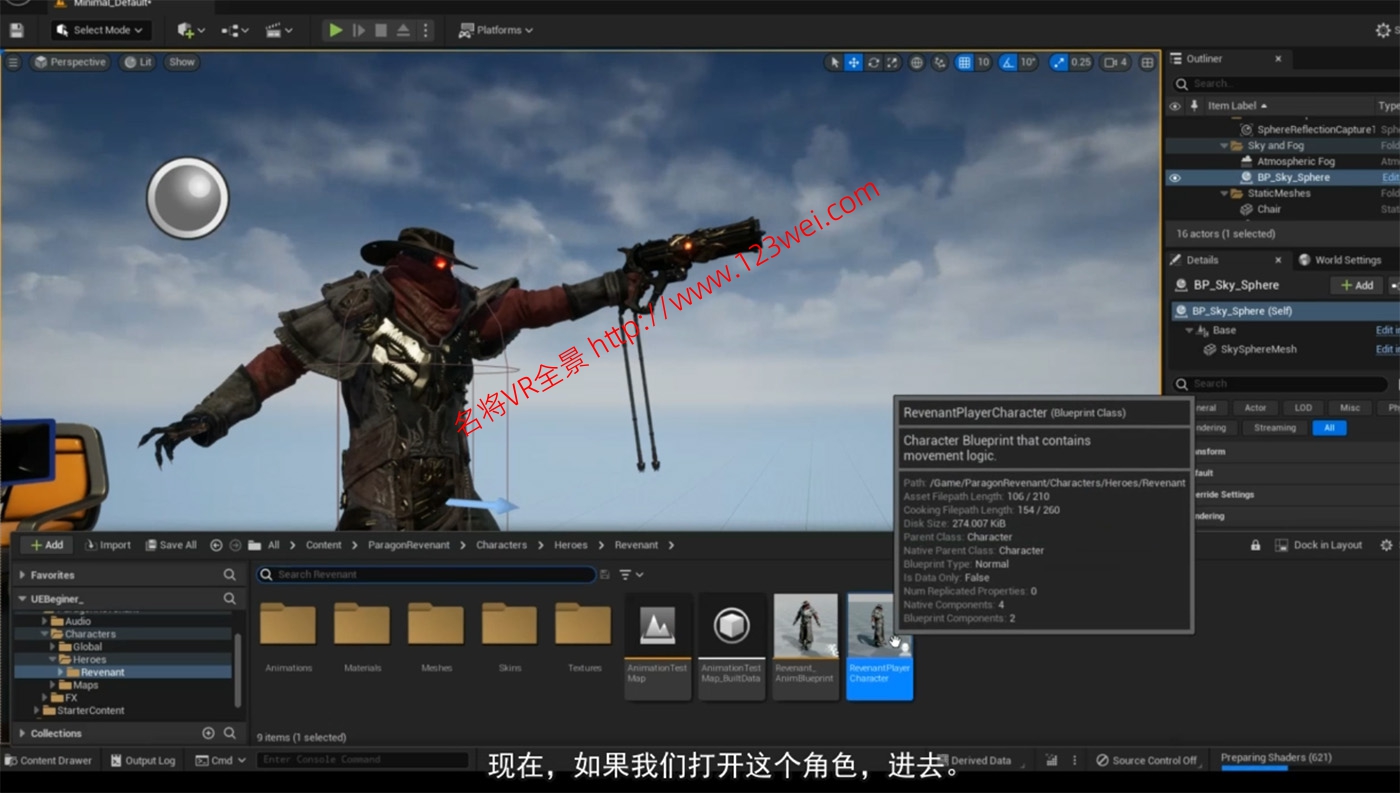Open the Save current level icon
The height and width of the screenshot is (793, 1400).
[15, 30]
